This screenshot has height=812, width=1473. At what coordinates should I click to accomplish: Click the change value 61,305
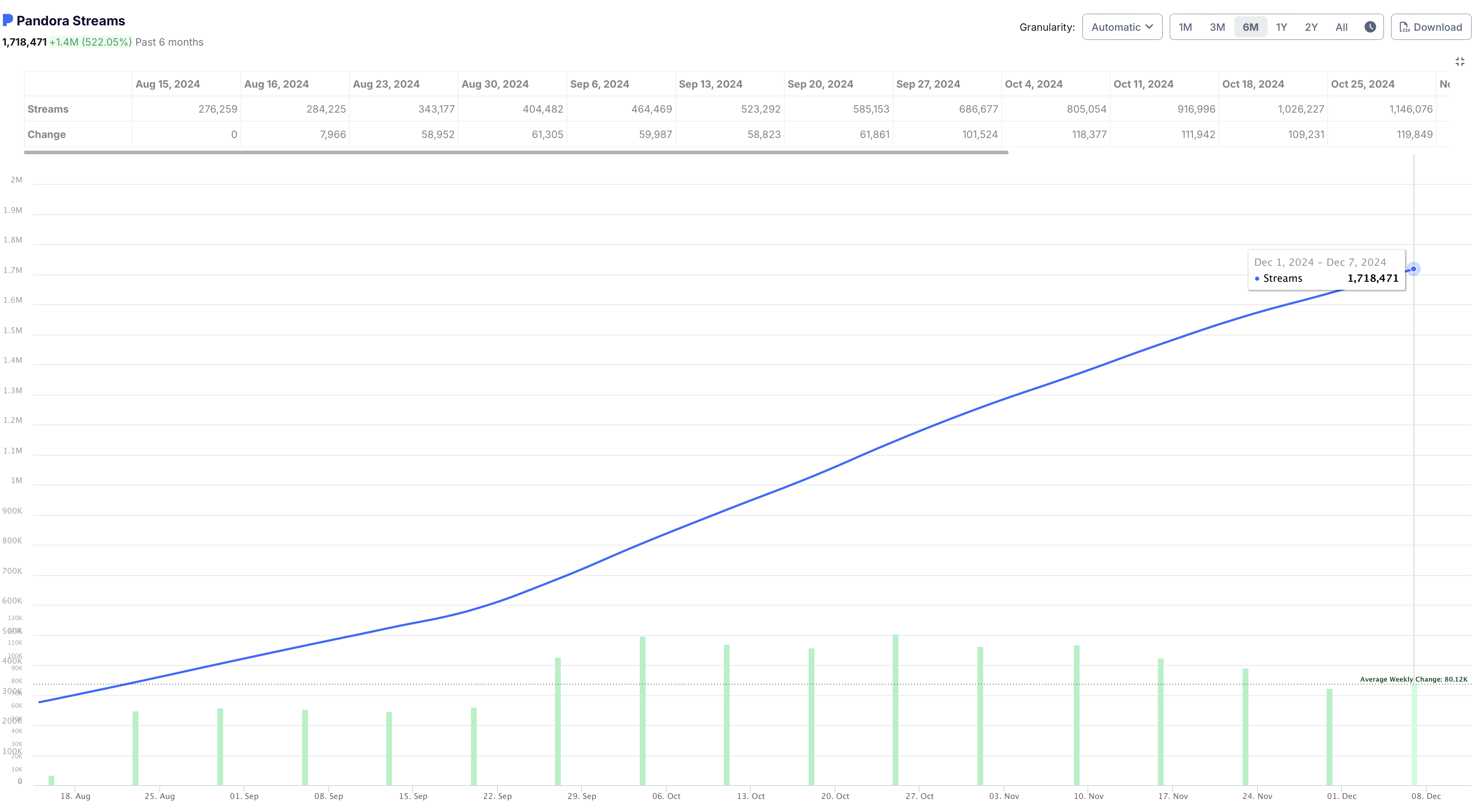(547, 134)
